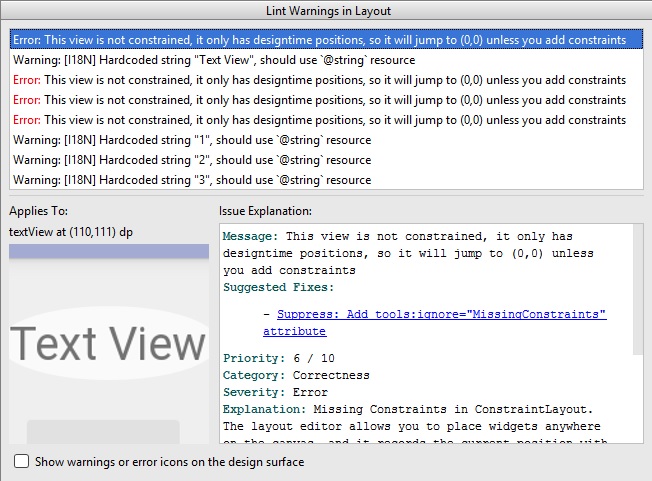Click the "Priority: 6 / 10" line
Viewport: 652px width, 481px height.
tap(279, 358)
